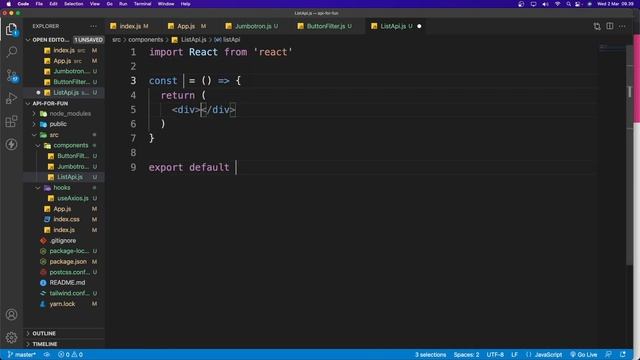Image resolution: width=640 pixels, height=360 pixels.
Task: Open the Source Control view
Action: [11, 75]
